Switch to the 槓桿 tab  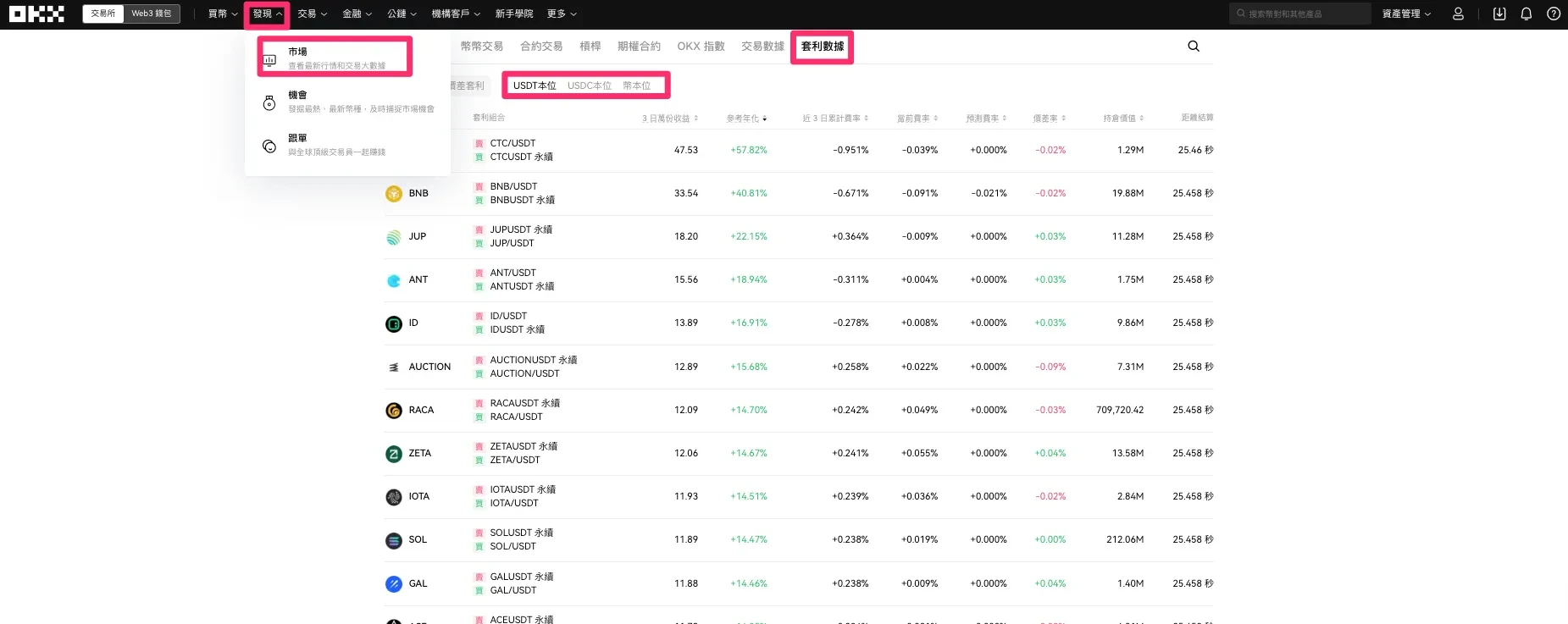point(590,47)
